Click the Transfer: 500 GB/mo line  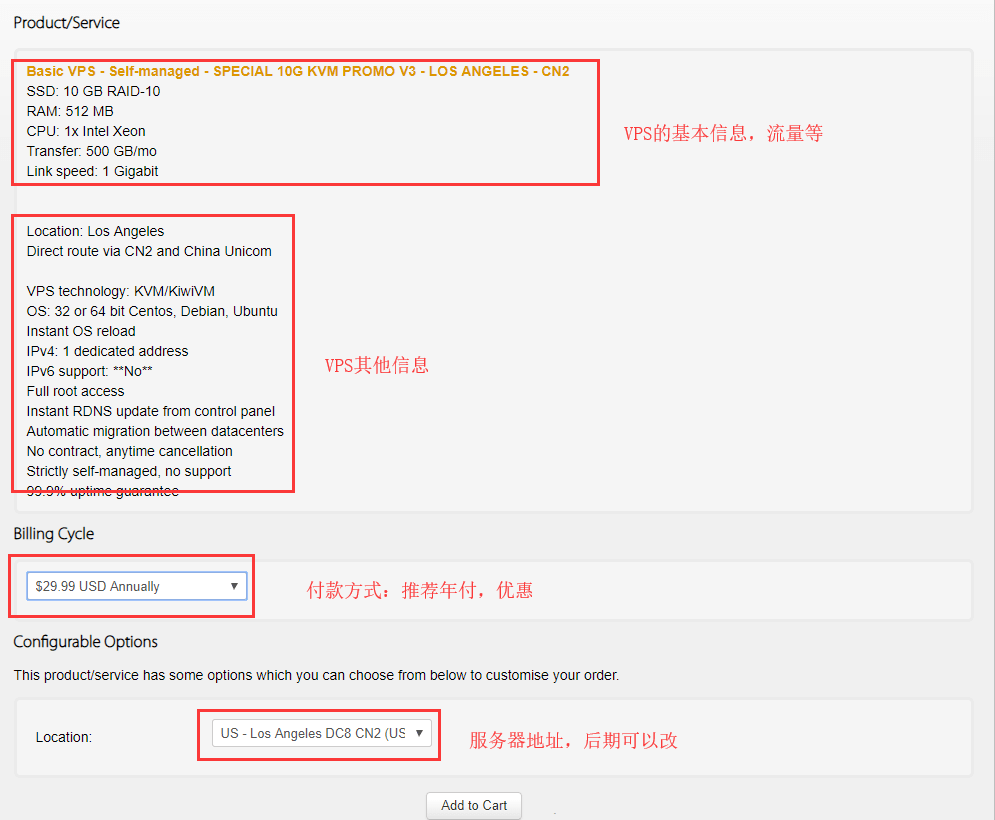(91, 151)
